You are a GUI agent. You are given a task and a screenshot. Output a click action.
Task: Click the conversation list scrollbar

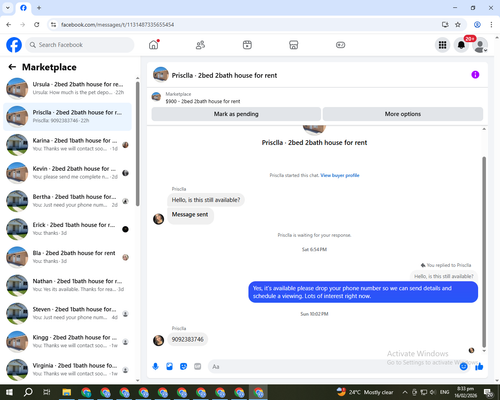tap(137, 143)
